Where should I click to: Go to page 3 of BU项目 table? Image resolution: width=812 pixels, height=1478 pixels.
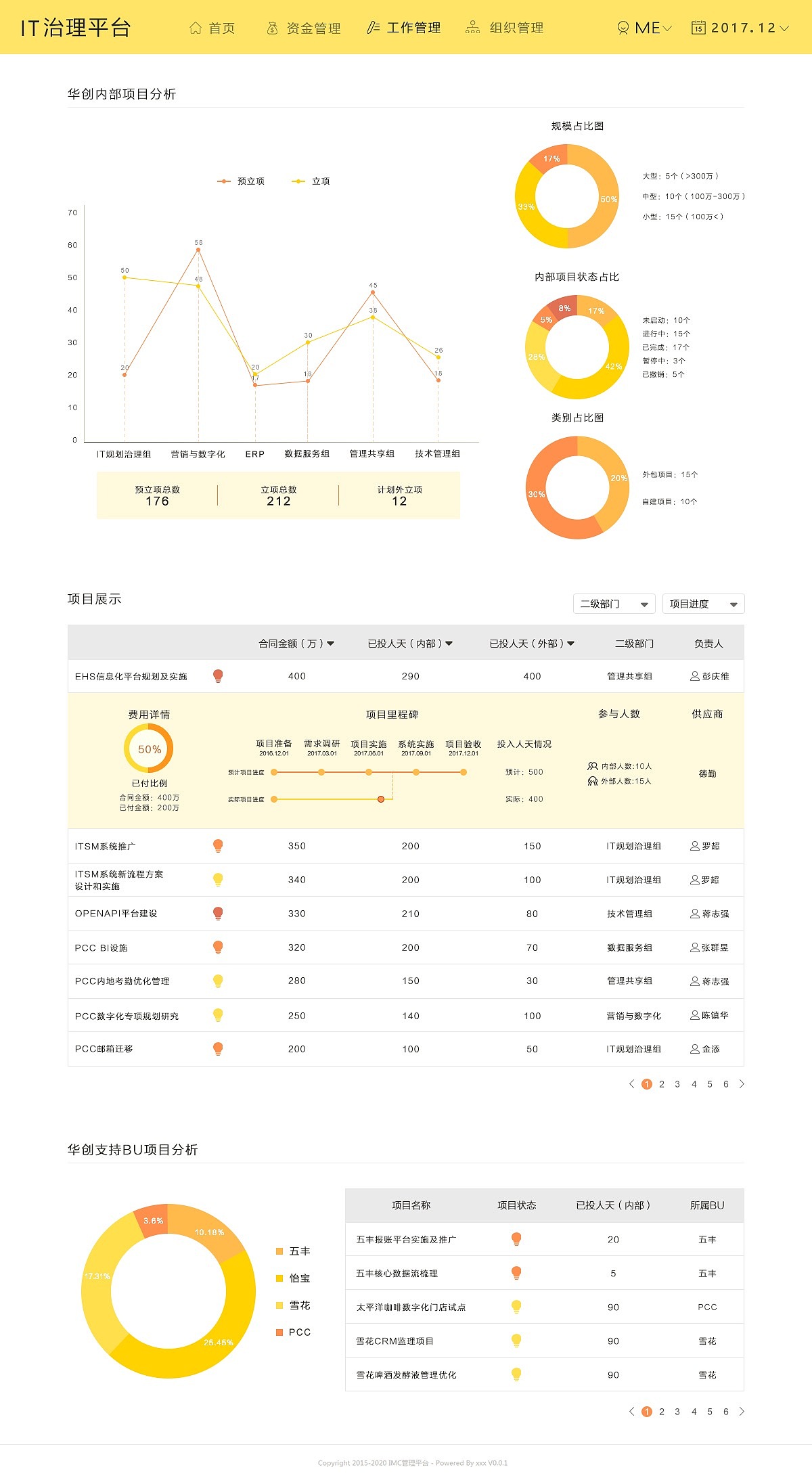[677, 1412]
